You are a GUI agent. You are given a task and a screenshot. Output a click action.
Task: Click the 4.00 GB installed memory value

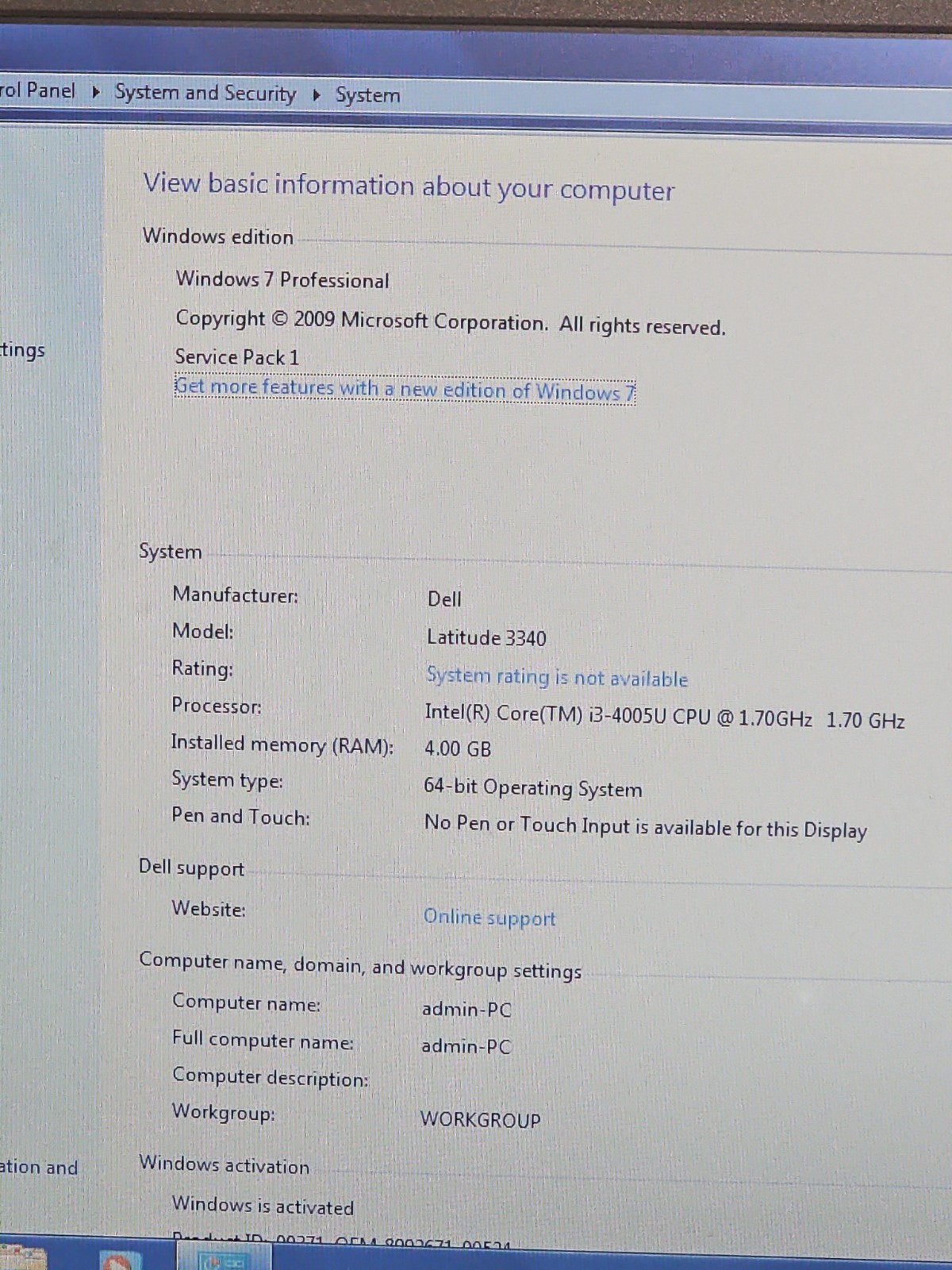(458, 749)
